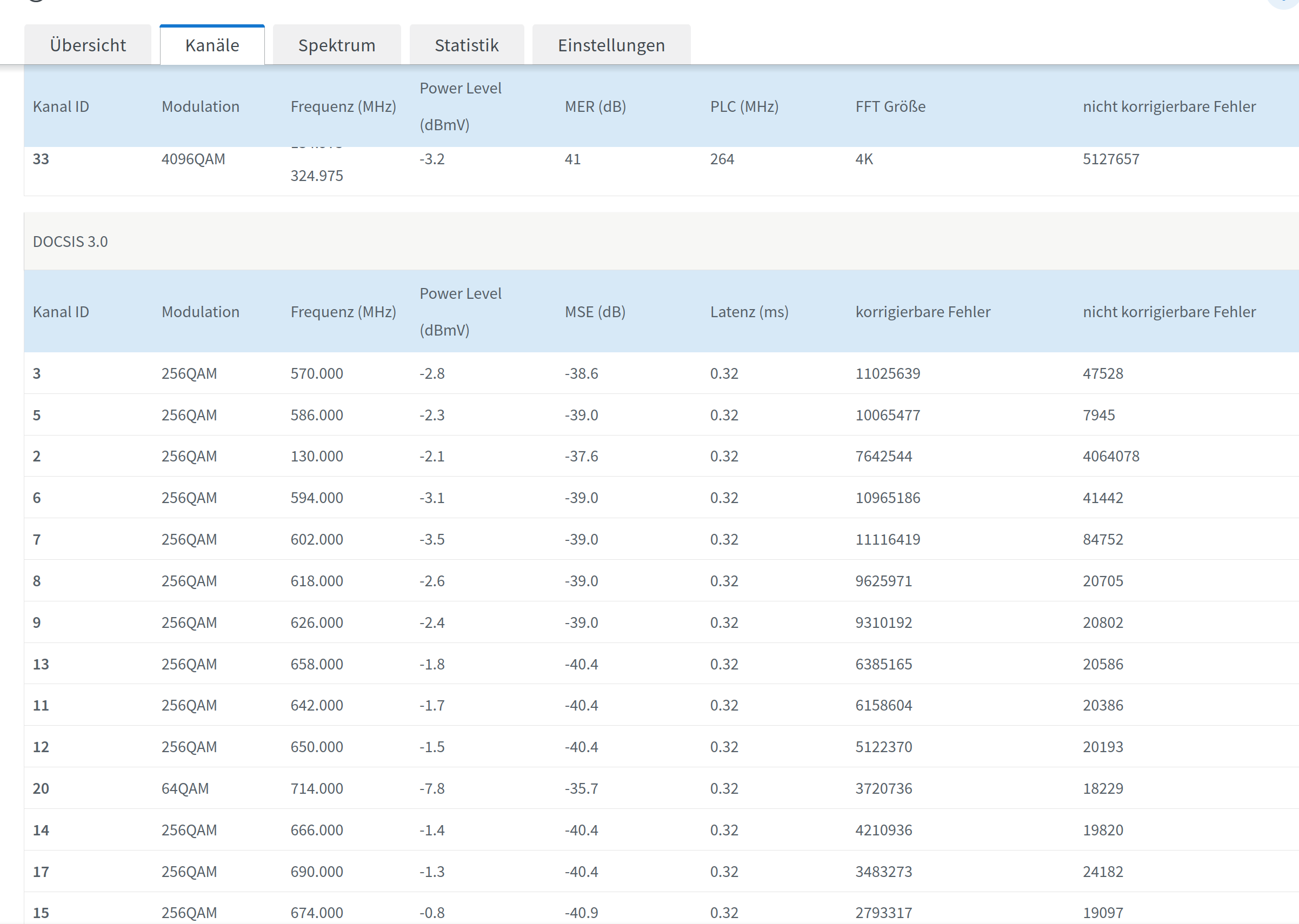The height and width of the screenshot is (924, 1299).
Task: Click correctable errors value 11116419
Action: (x=887, y=539)
